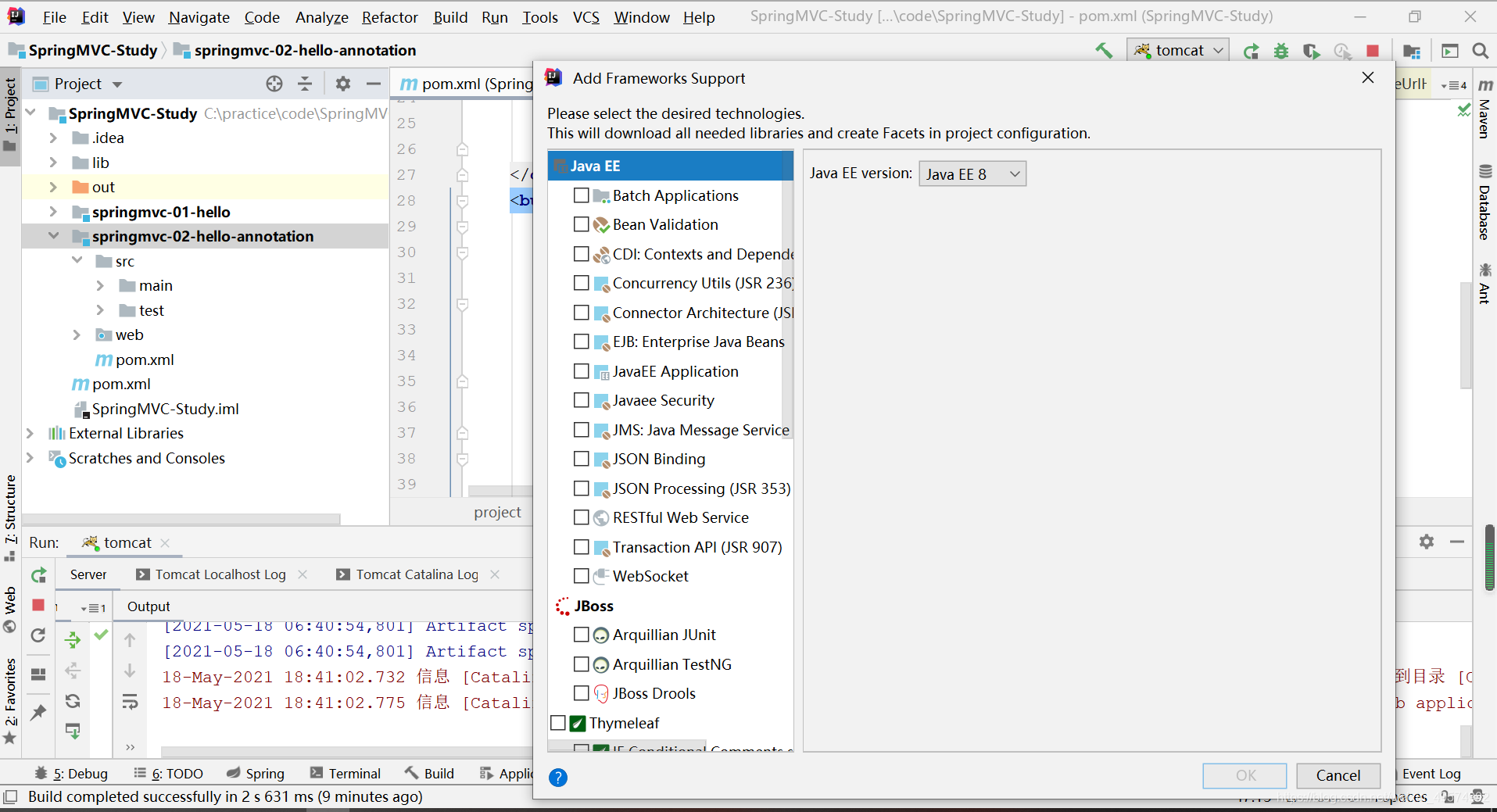Image resolution: width=1497 pixels, height=812 pixels.
Task: Click Collapse All icon in Project panel
Action: point(305,84)
